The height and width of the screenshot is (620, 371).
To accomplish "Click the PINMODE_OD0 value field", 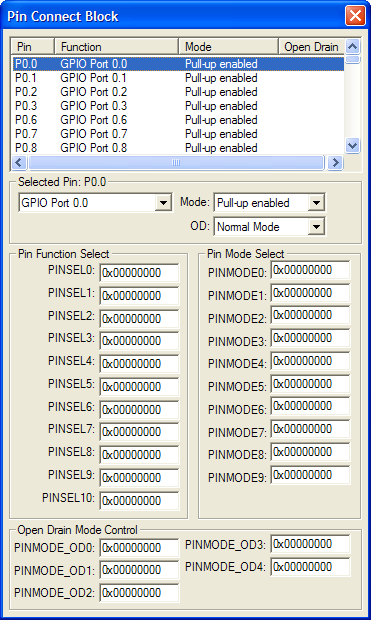I will tap(139, 548).
